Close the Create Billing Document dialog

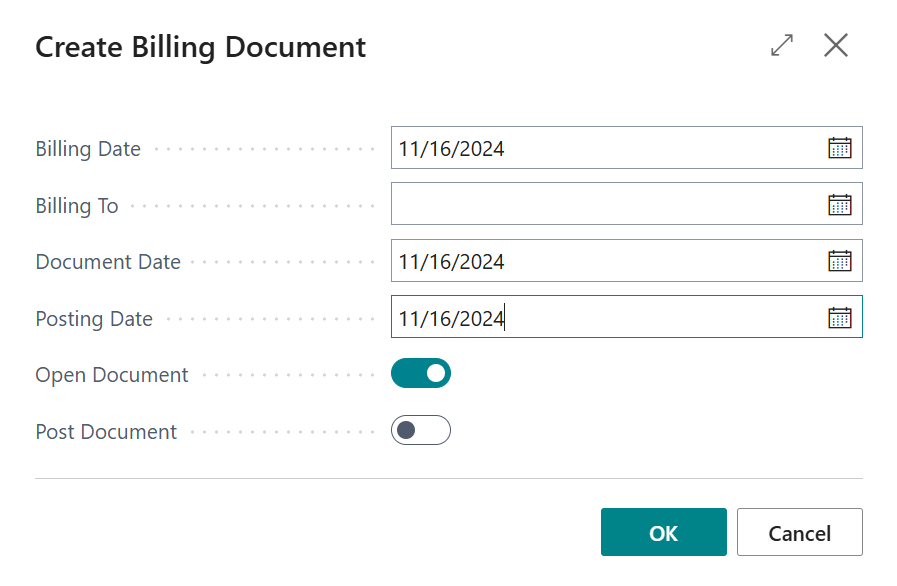[836, 46]
